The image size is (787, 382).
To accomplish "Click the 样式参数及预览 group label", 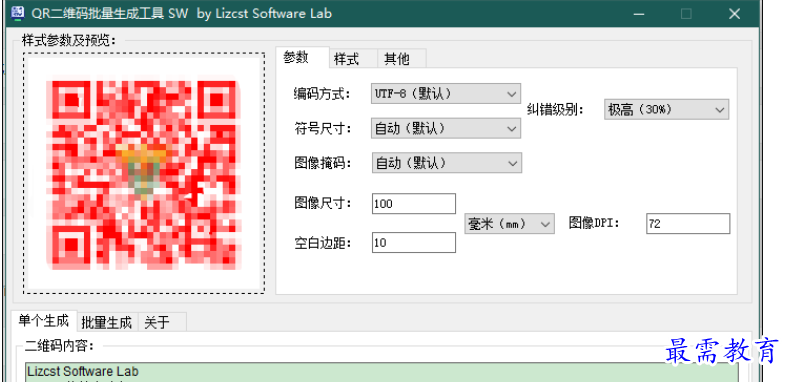I will pos(69,40).
